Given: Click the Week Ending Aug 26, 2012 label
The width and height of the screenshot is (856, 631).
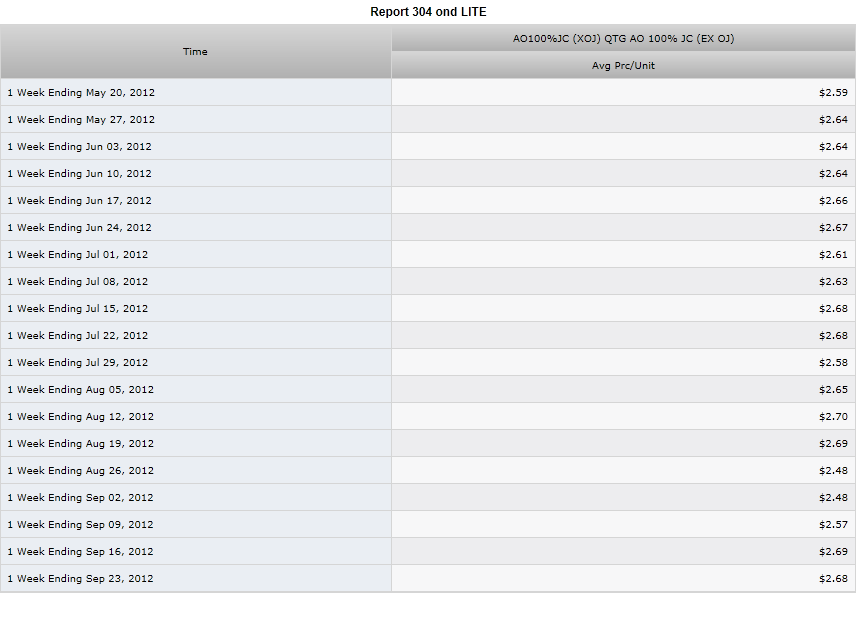Looking at the screenshot, I should click(81, 471).
